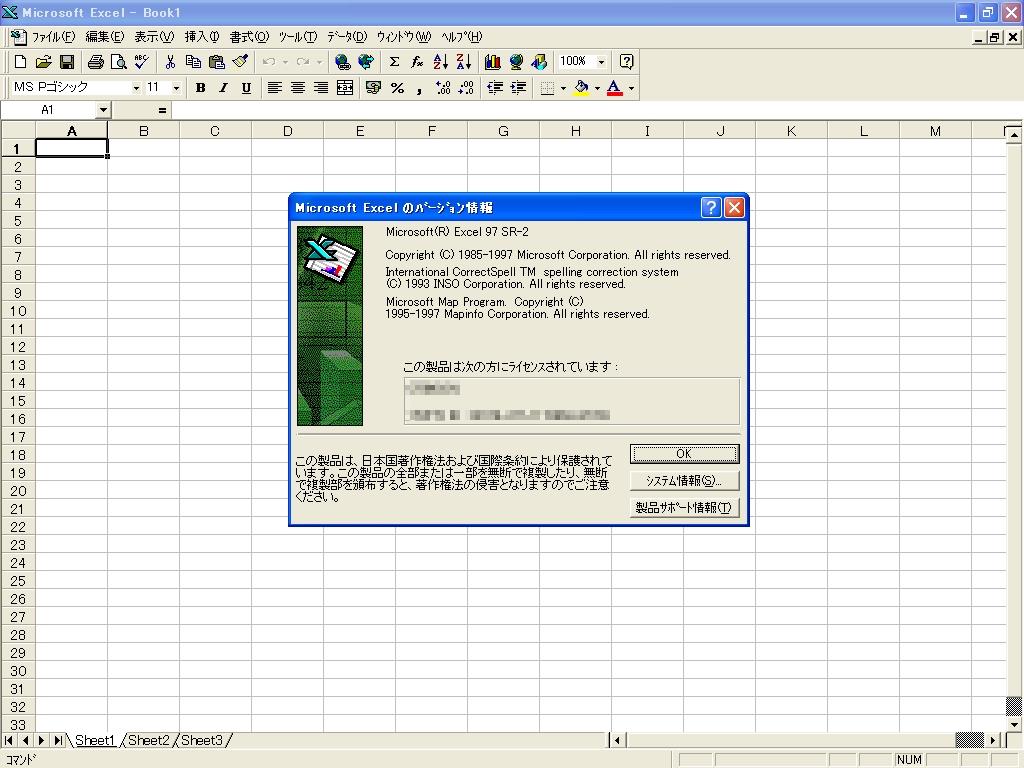
Task: Open the 挿入(I) menu
Action: tap(202, 37)
